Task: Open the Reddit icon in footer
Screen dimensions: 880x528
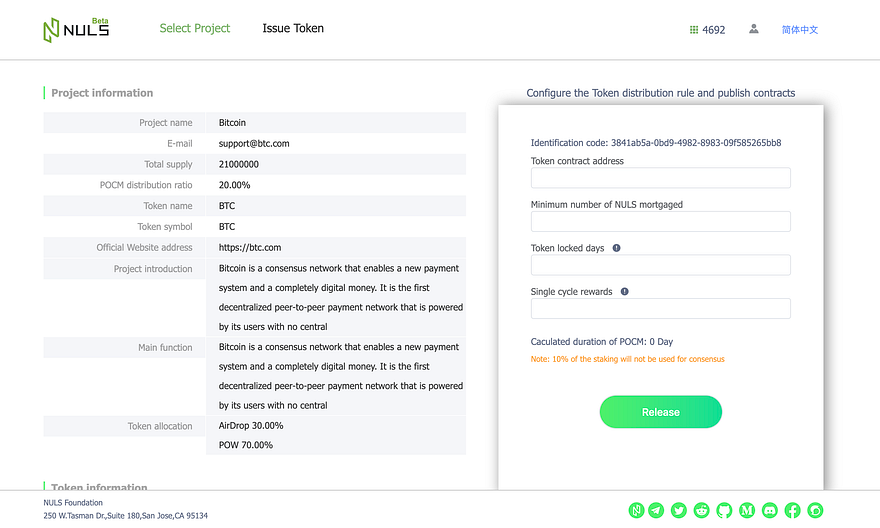Action: tap(702, 510)
